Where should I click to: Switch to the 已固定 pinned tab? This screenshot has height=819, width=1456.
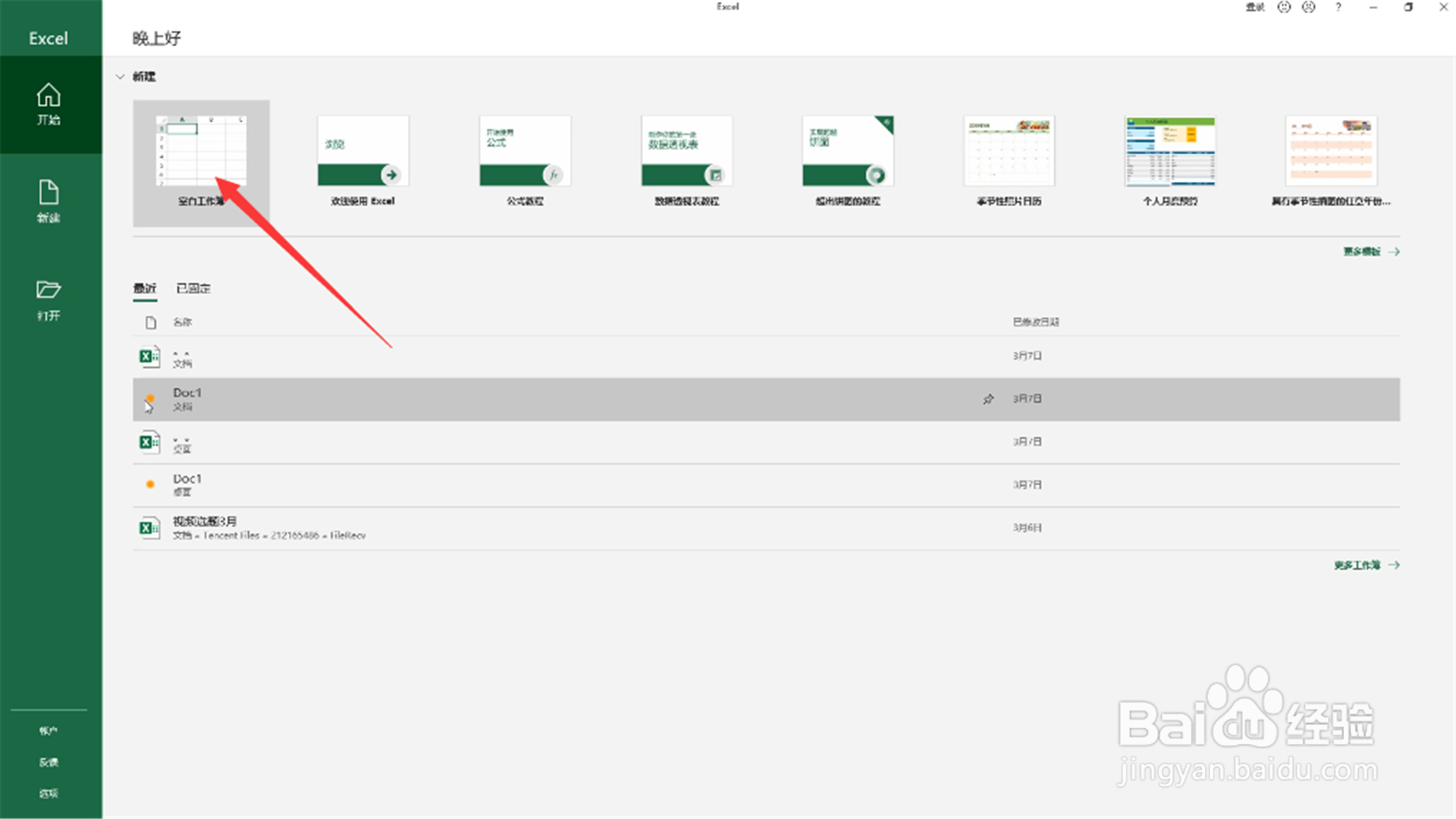click(x=193, y=288)
